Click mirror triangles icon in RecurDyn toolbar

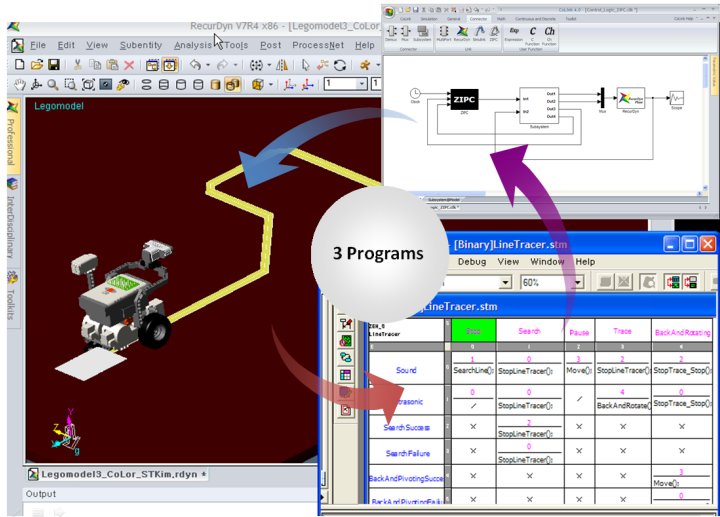coord(282,65)
